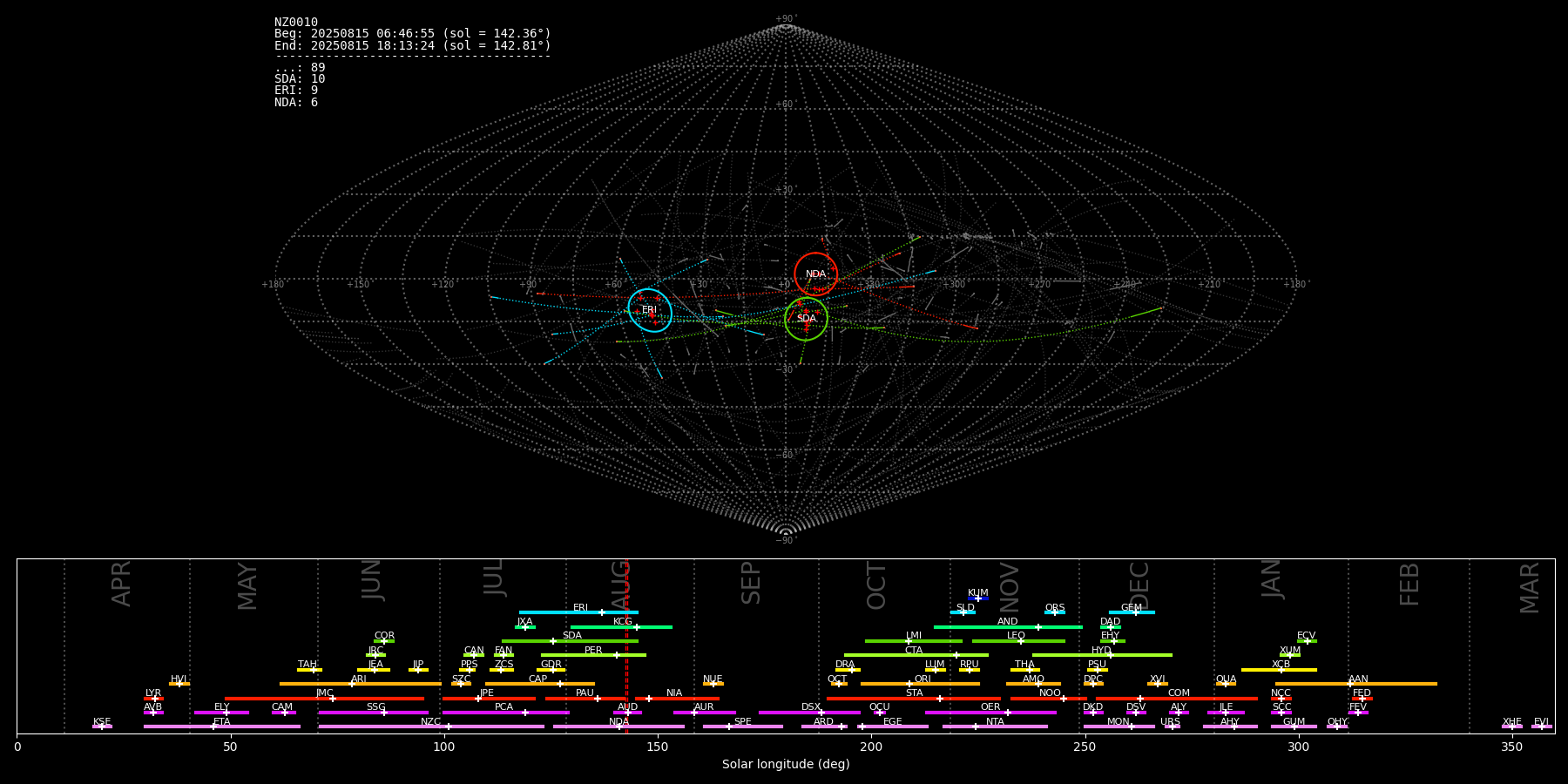Click the LYR shower label in timeline
Viewport: 1568px width, 784px height.
pos(153,693)
